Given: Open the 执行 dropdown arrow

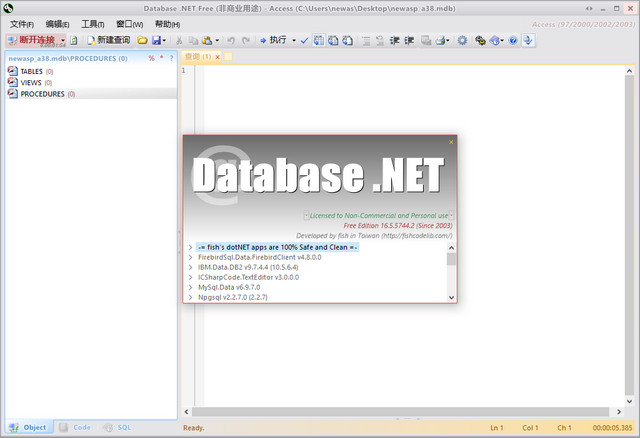Looking at the screenshot, I should click(293, 40).
